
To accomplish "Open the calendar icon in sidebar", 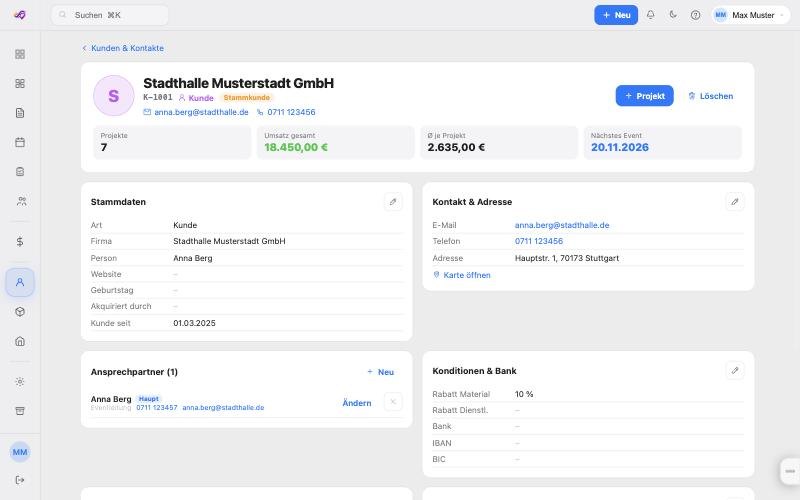I will [x=20, y=142].
